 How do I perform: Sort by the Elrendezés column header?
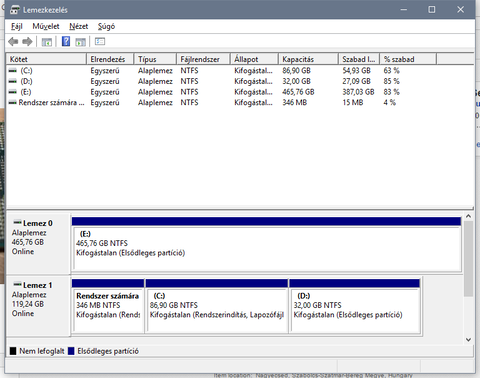(110, 59)
